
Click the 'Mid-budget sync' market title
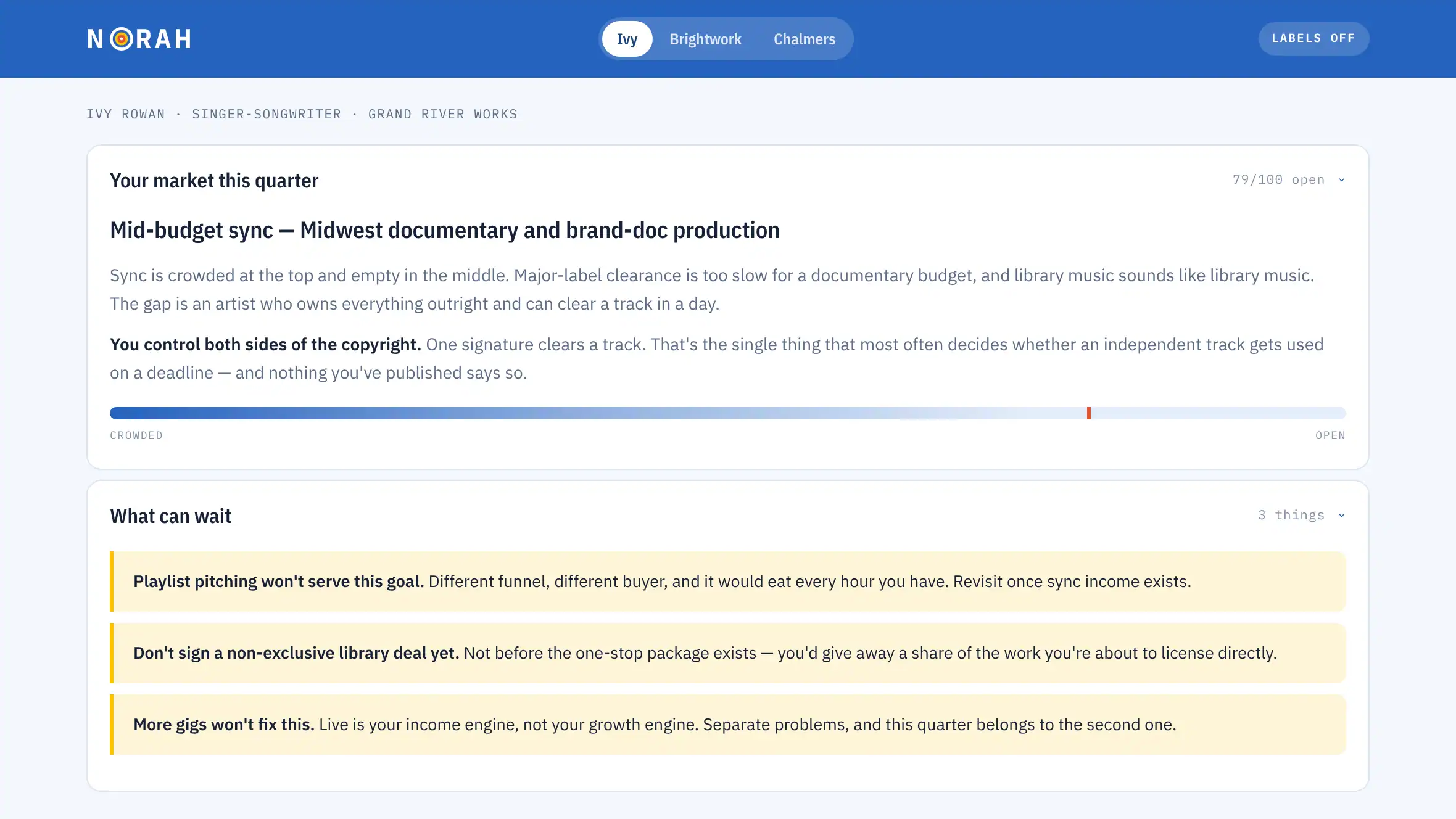(445, 230)
